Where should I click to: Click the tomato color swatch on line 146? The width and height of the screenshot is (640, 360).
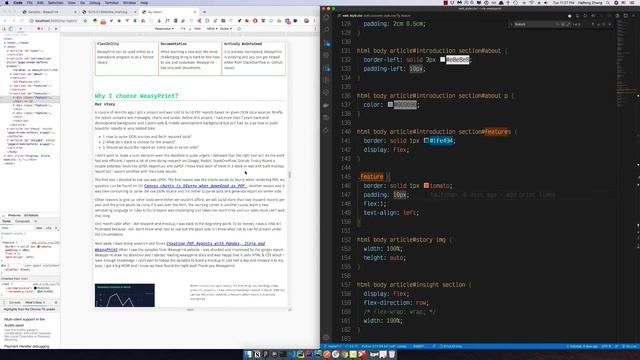[426, 185]
